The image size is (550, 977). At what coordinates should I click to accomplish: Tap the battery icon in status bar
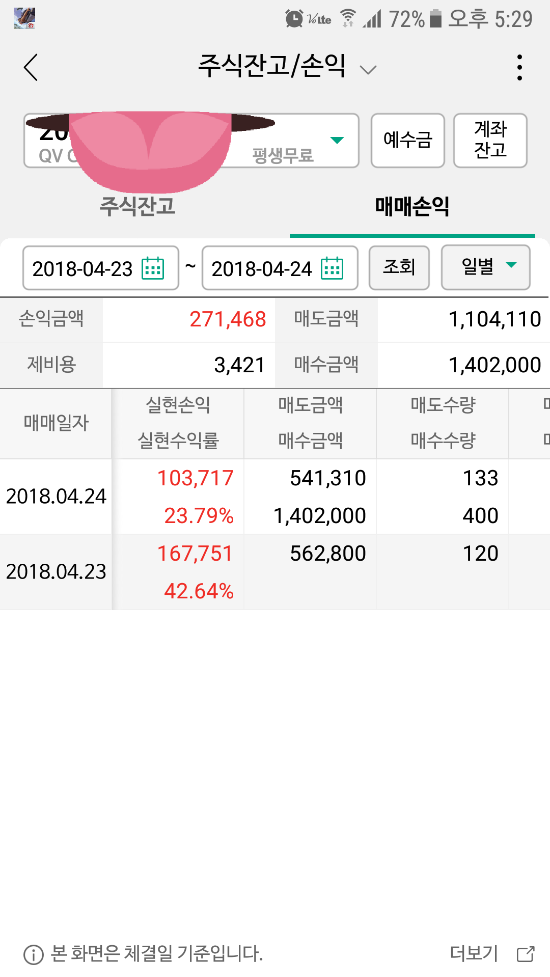tap(436, 19)
